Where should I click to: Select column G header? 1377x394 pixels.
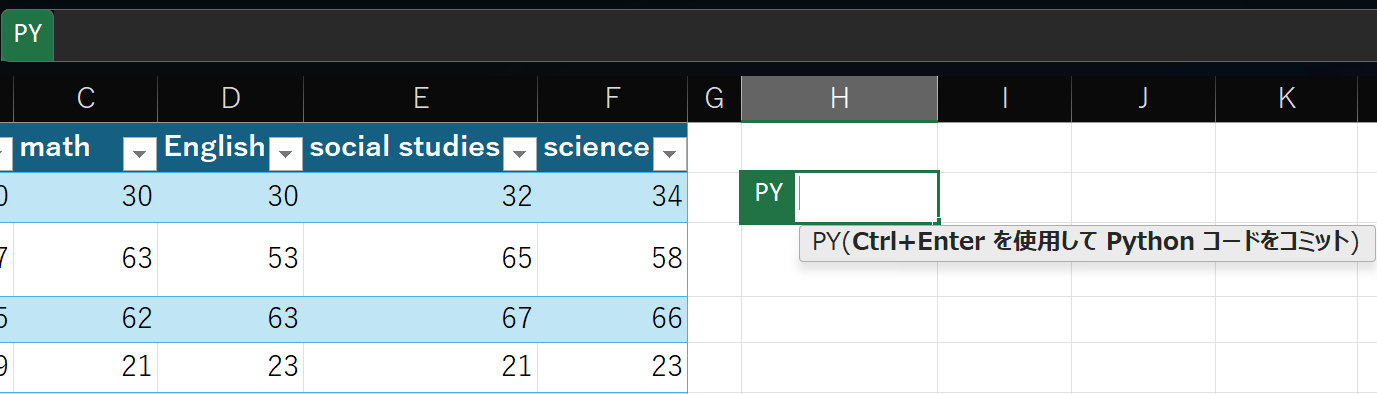click(714, 98)
